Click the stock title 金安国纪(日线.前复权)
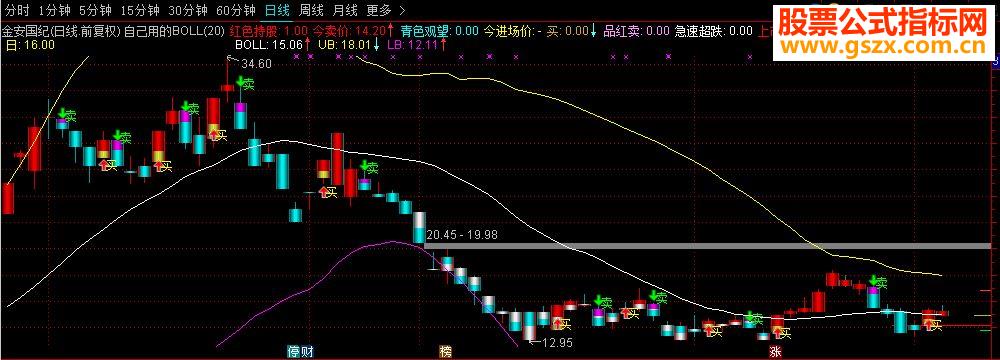Image resolution: width=1000 pixels, height=360 pixels. (x=61, y=30)
